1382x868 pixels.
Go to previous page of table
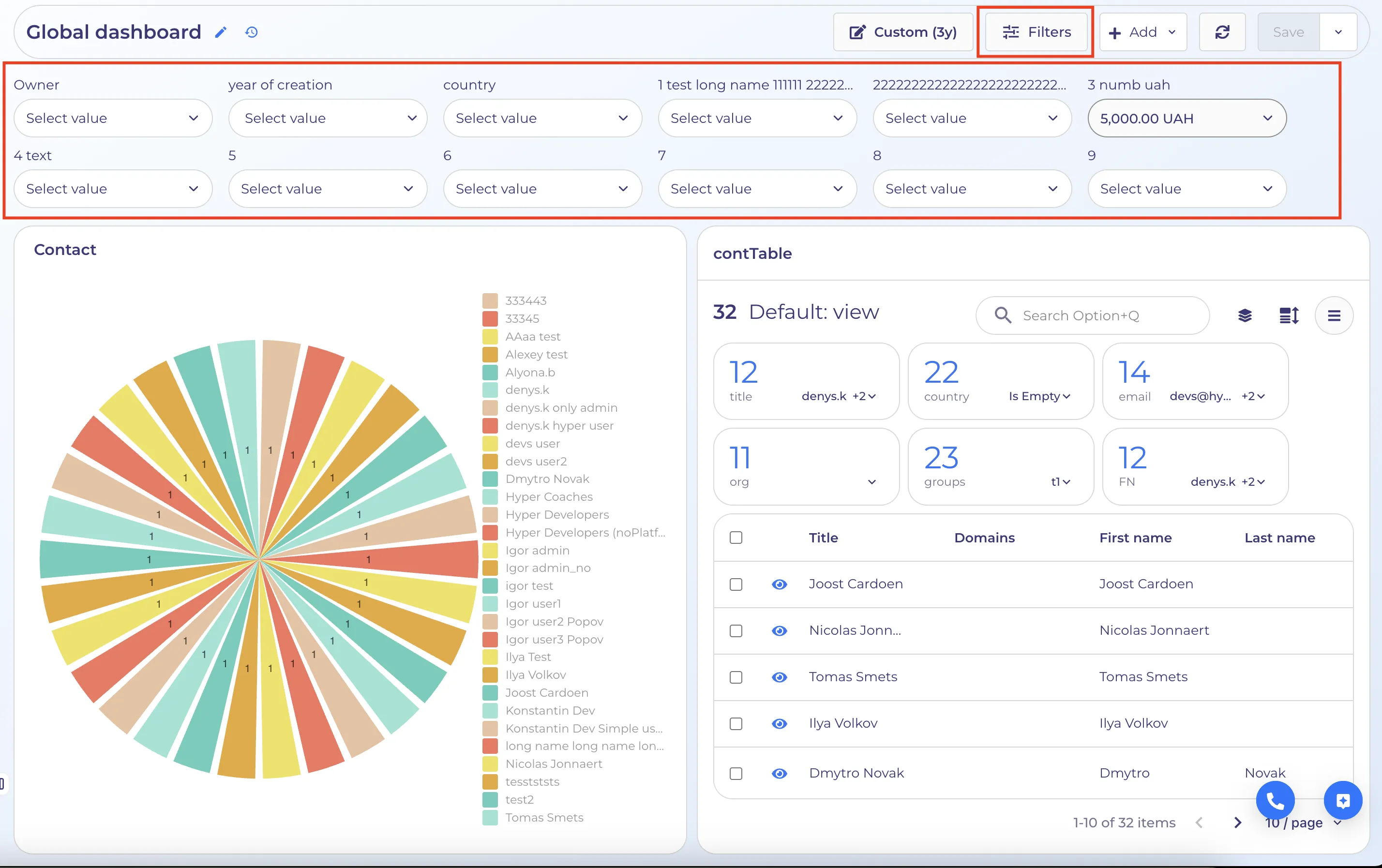pos(1199,823)
